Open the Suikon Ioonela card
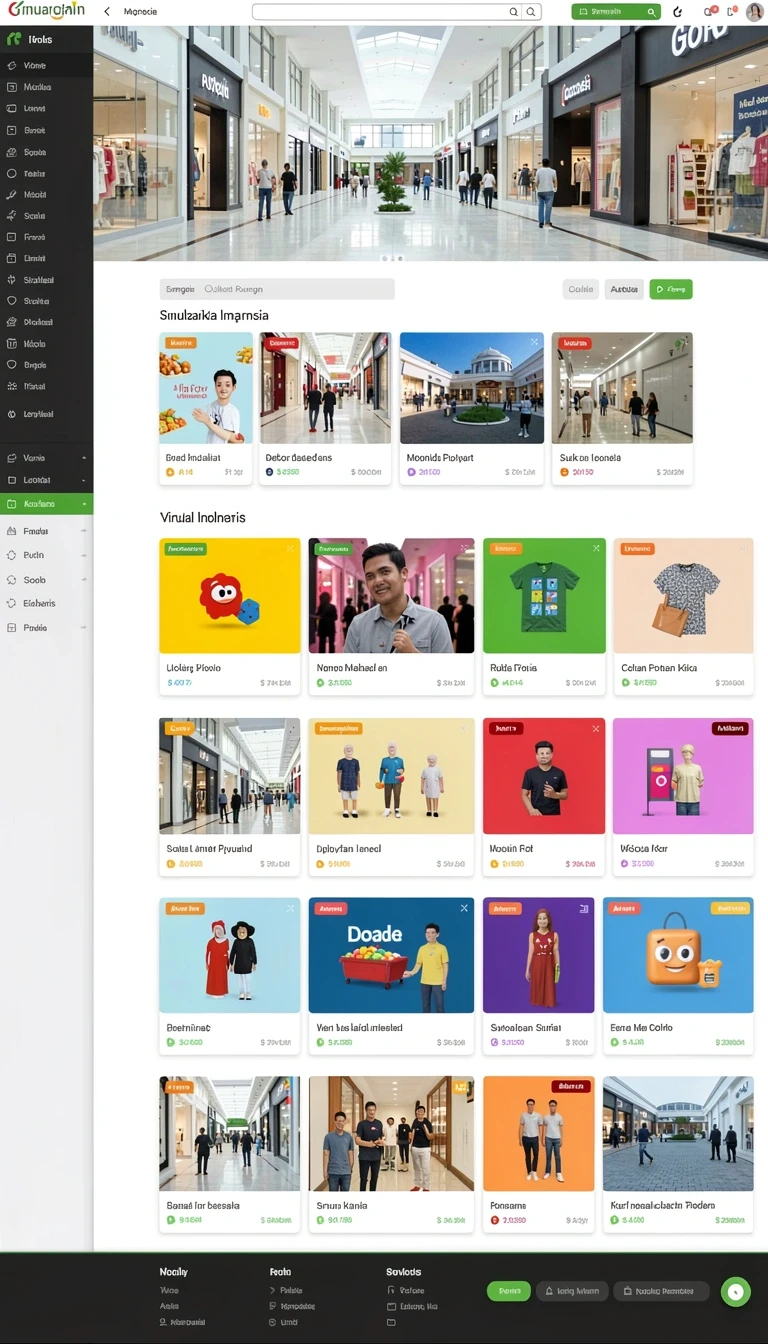 (622, 408)
